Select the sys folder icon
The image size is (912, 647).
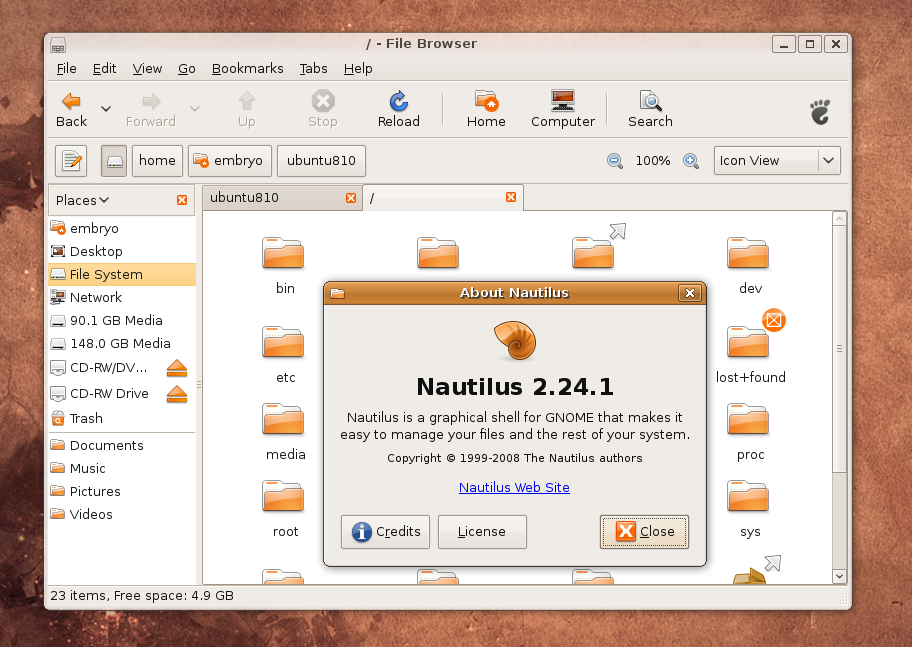(748, 496)
